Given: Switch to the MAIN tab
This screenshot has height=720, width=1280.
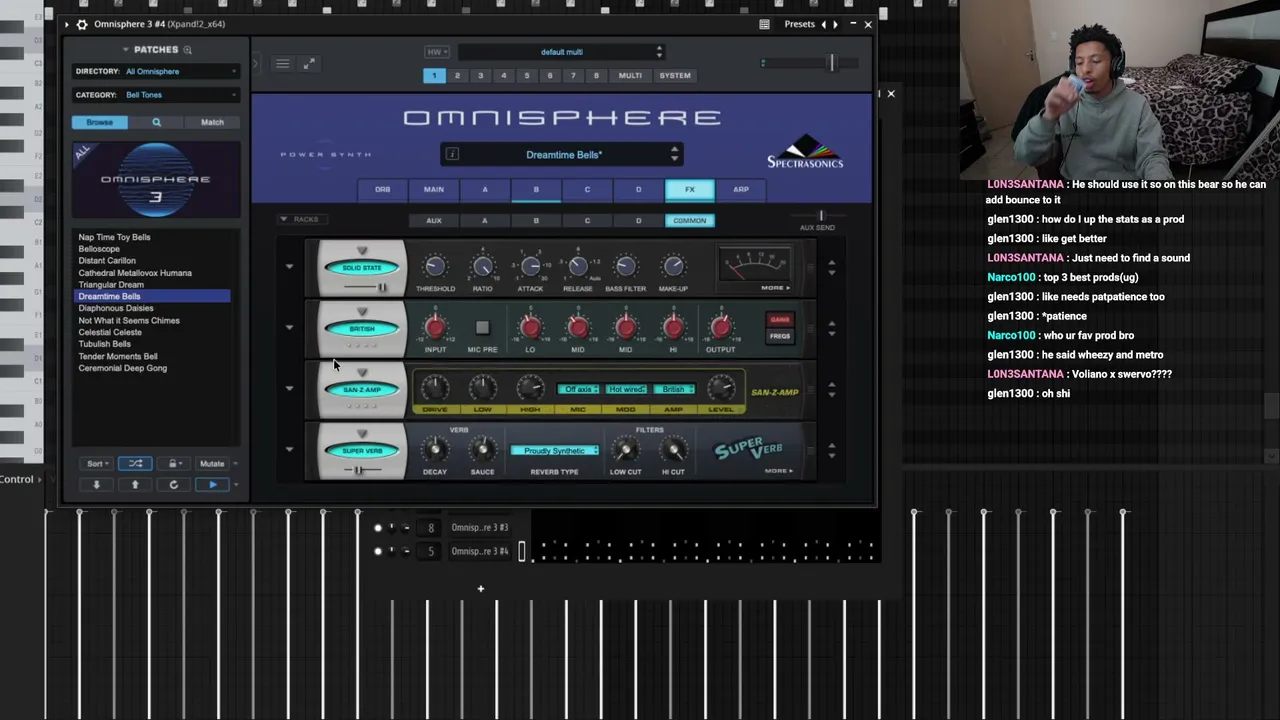Looking at the screenshot, I should pyautogui.click(x=434, y=189).
